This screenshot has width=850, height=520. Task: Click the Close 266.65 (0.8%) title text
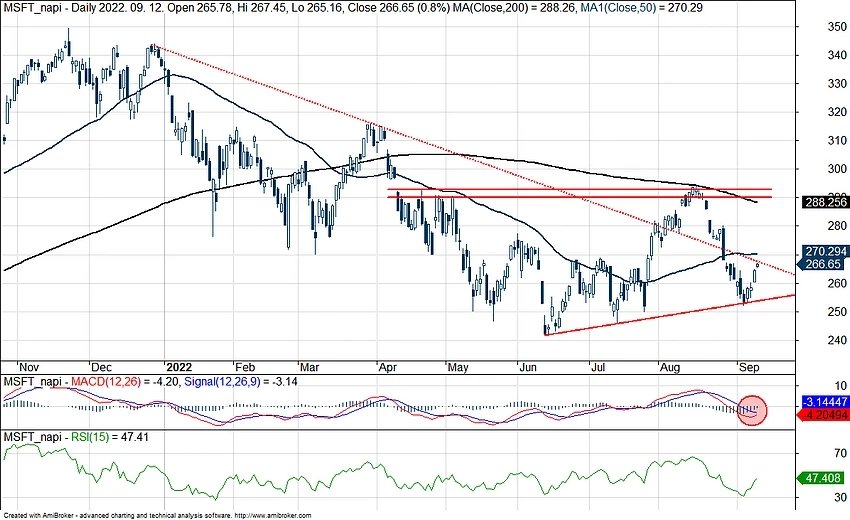tap(397, 8)
